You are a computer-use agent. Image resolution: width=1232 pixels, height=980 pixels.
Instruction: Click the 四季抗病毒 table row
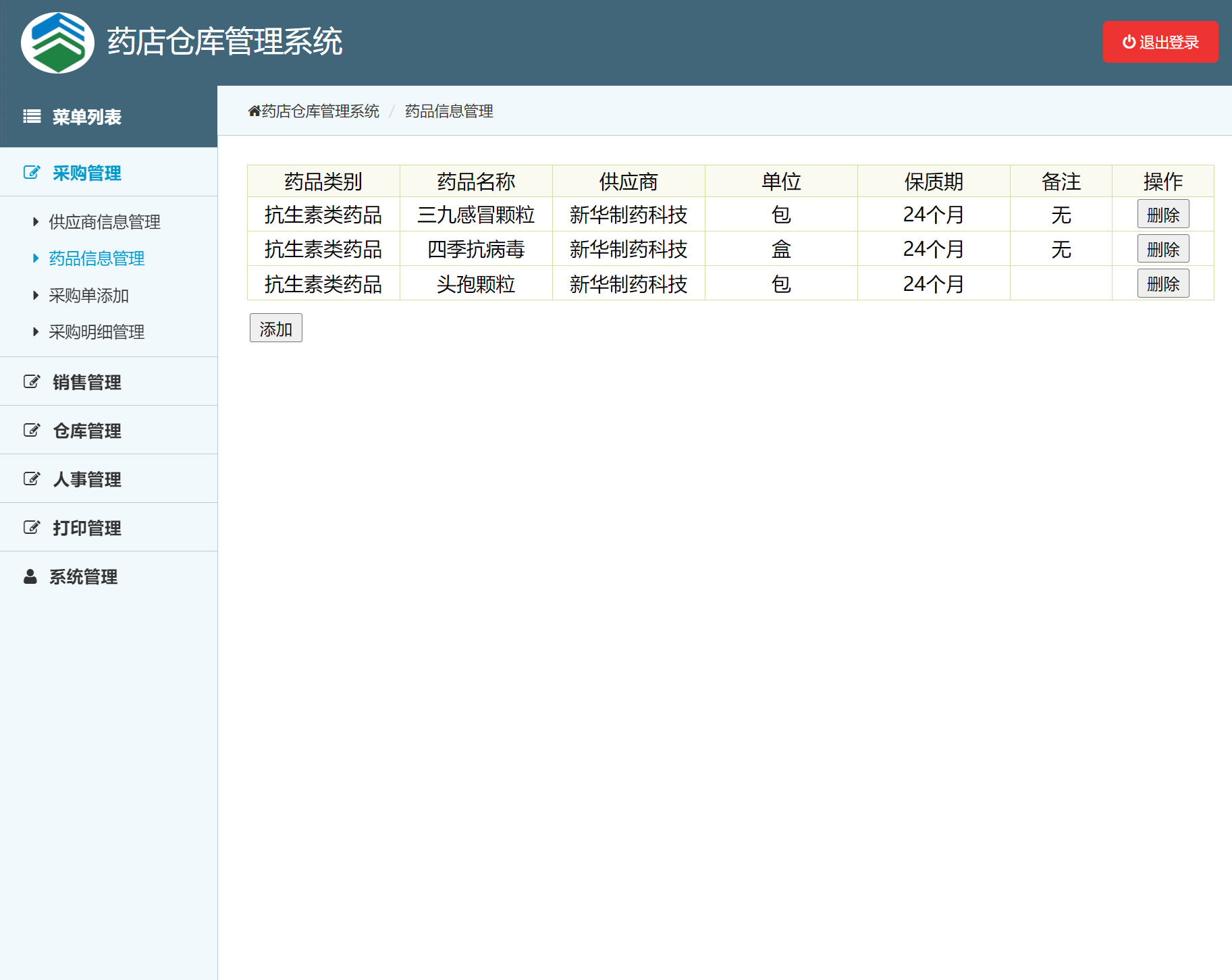coord(476,248)
